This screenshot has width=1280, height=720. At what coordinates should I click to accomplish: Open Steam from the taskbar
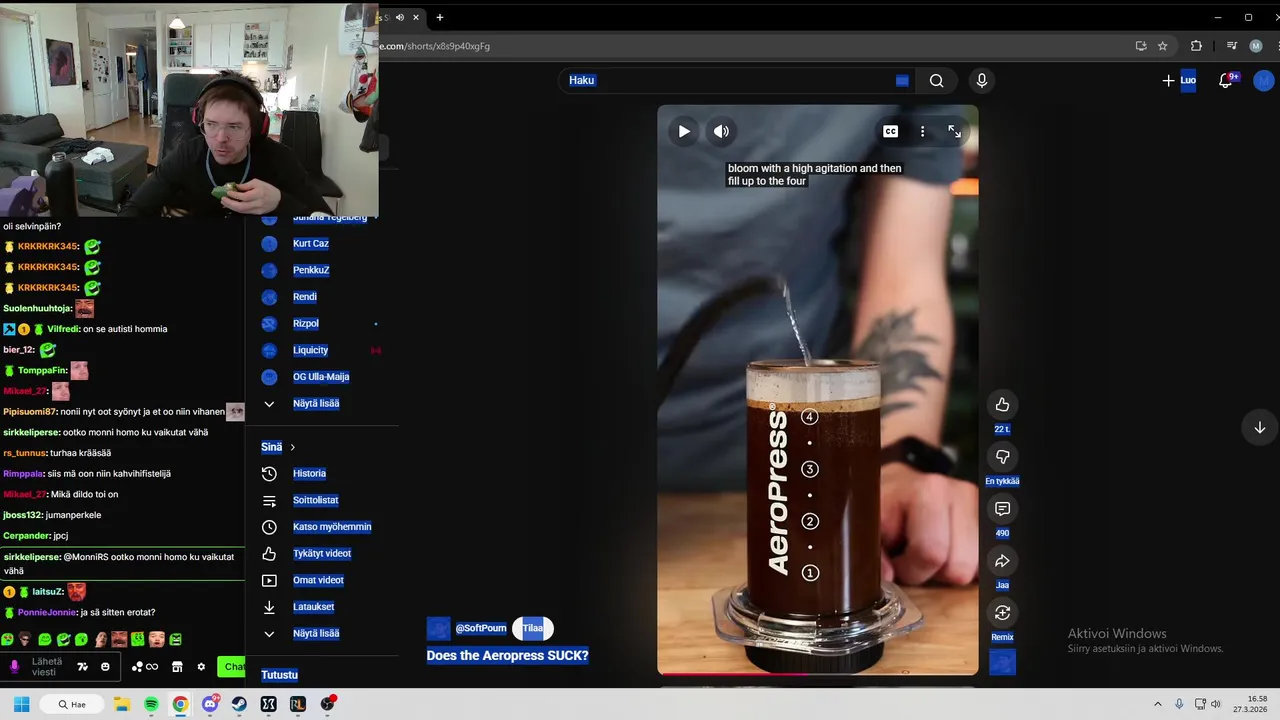coord(239,704)
